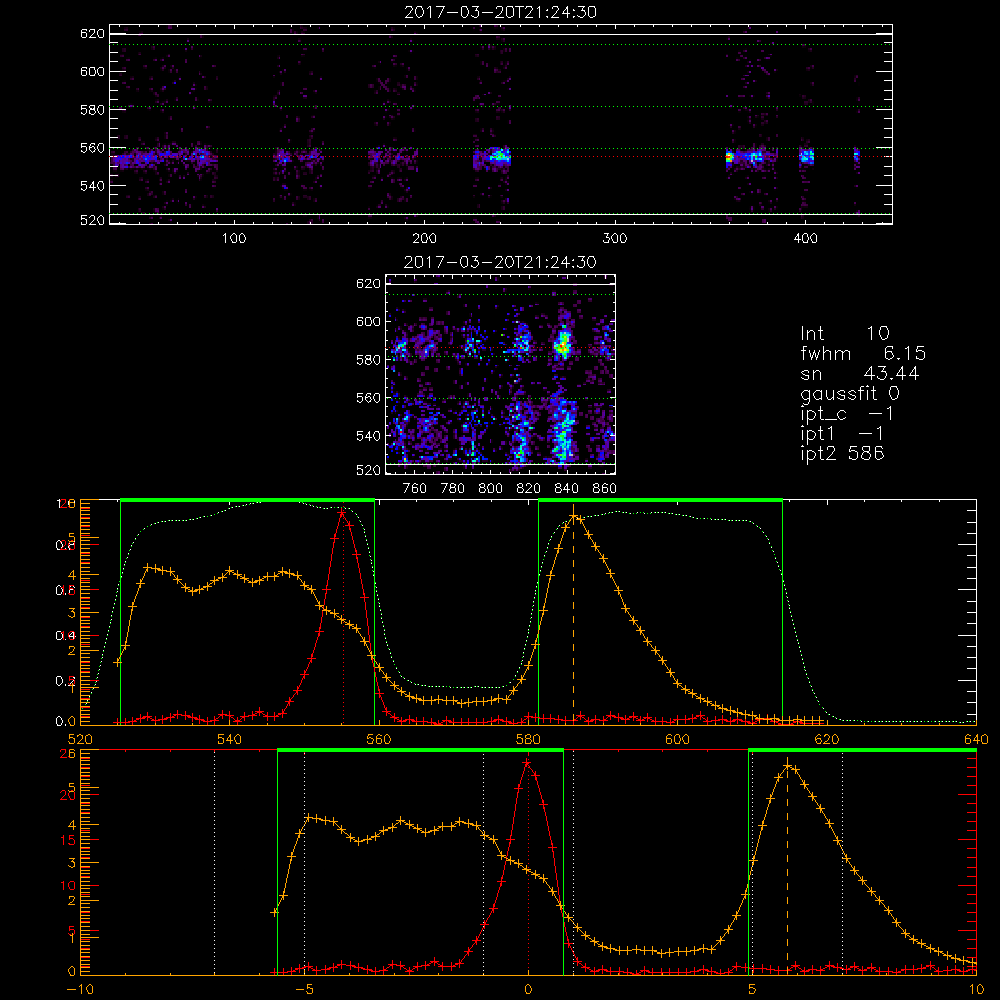Viewport: 1000px width, 1000px height.
Task: Click left thick green bar atop upper line plot
Action: [247, 500]
